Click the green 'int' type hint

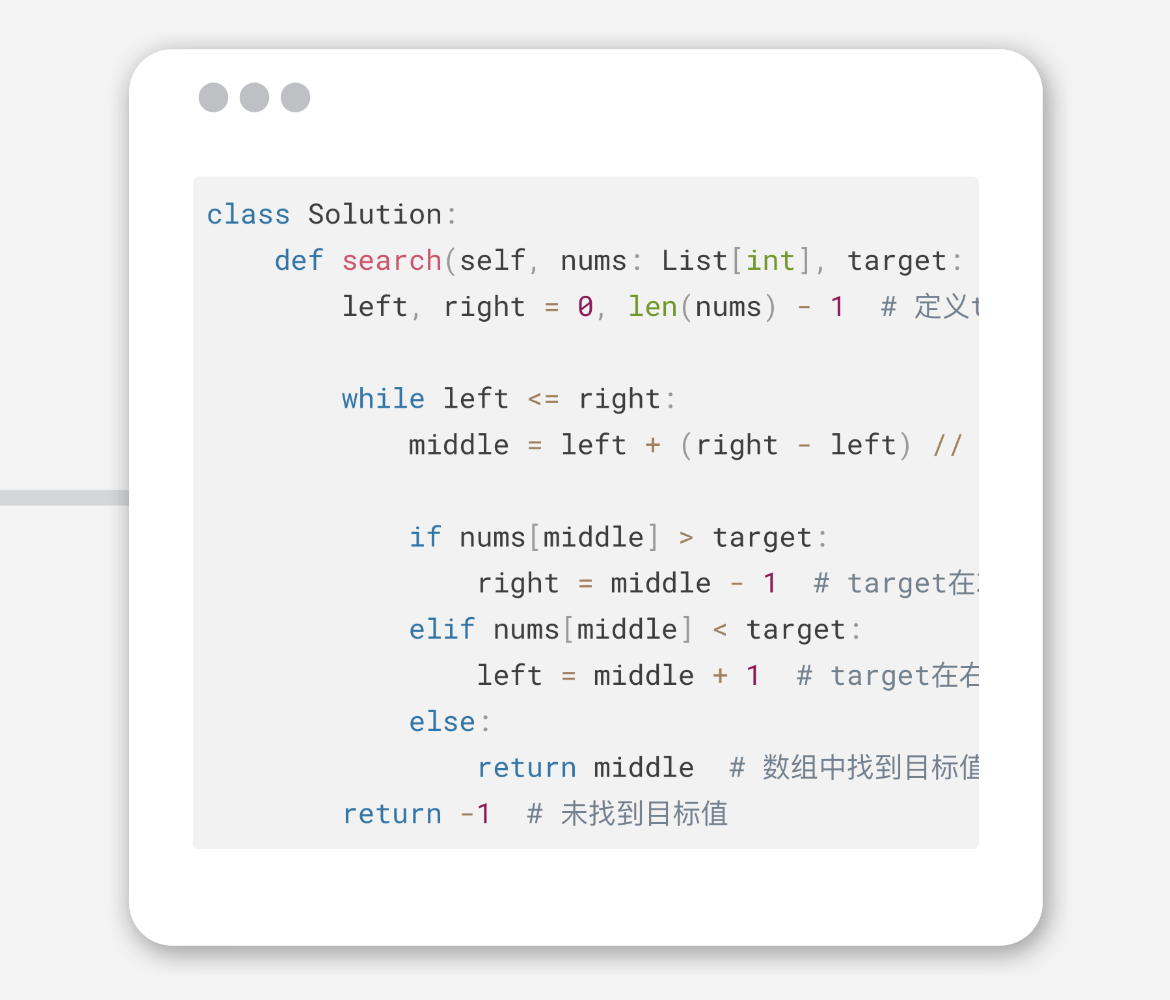771,261
